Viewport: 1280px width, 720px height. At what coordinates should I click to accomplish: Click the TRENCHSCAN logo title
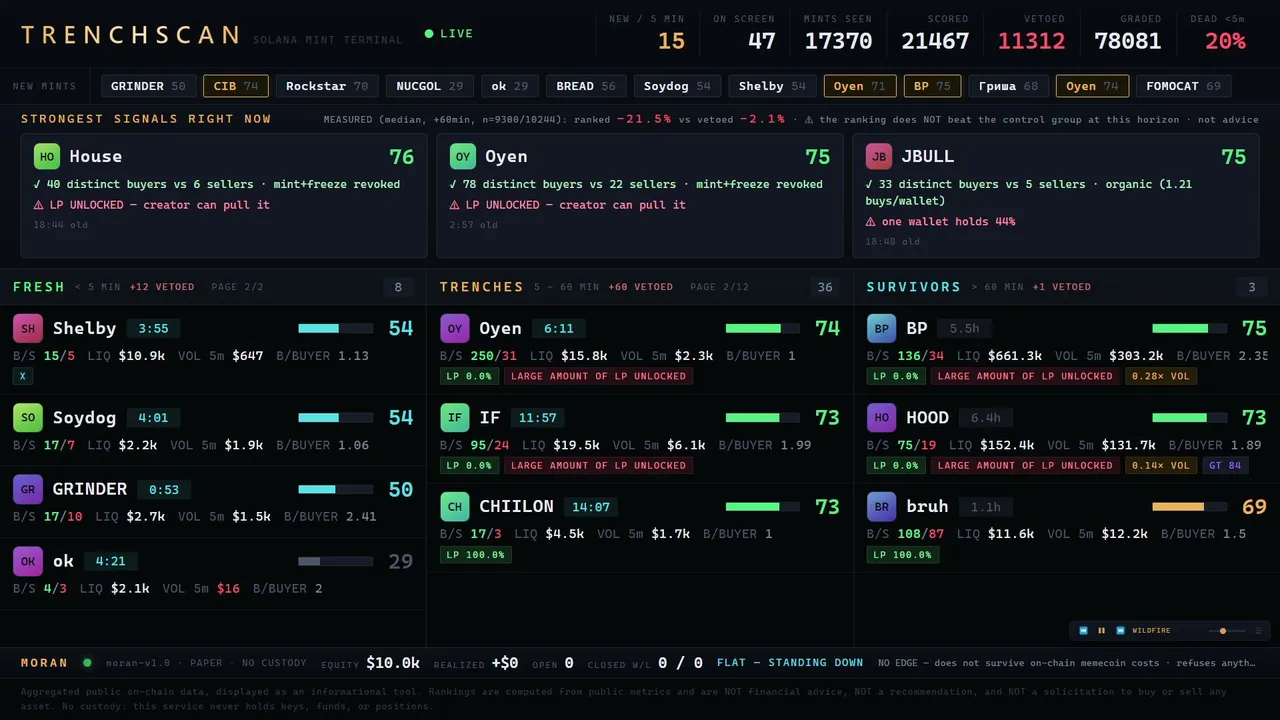click(130, 35)
